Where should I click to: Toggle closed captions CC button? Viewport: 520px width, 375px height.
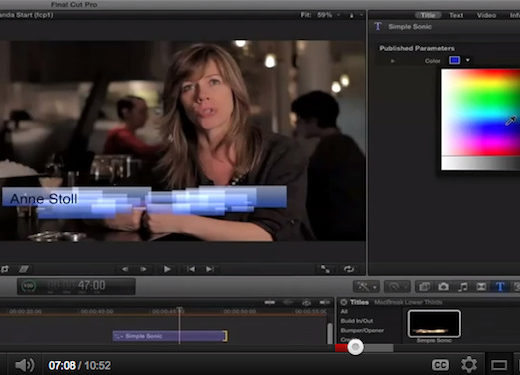point(440,365)
